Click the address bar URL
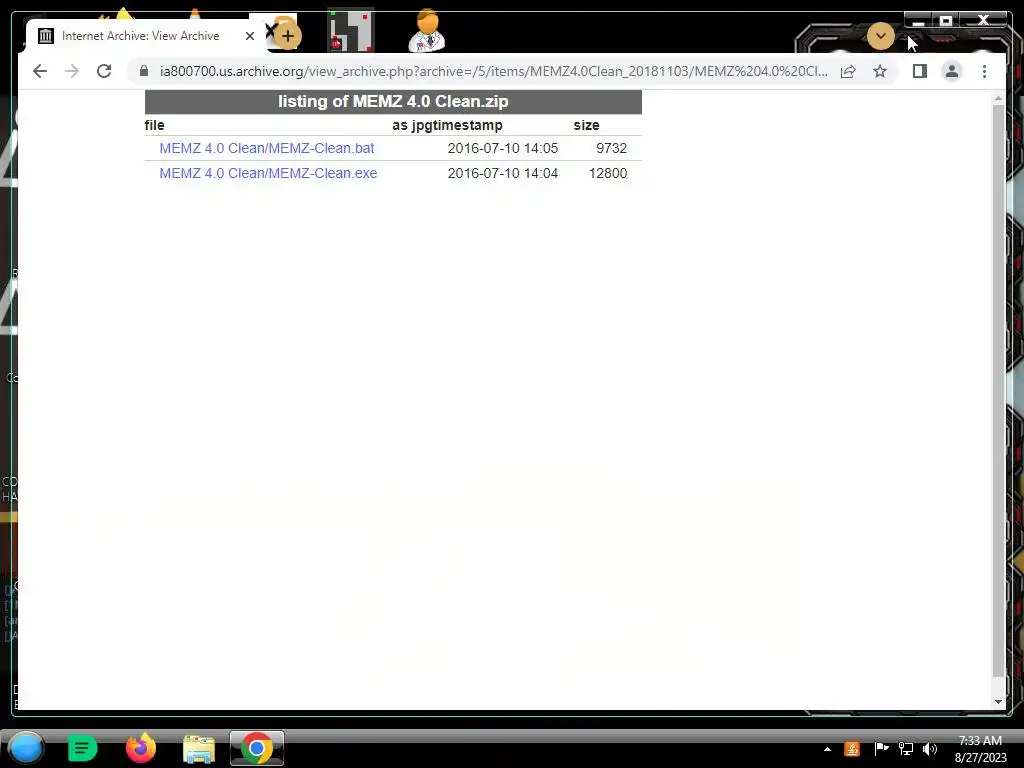This screenshot has width=1024, height=768. 493,71
